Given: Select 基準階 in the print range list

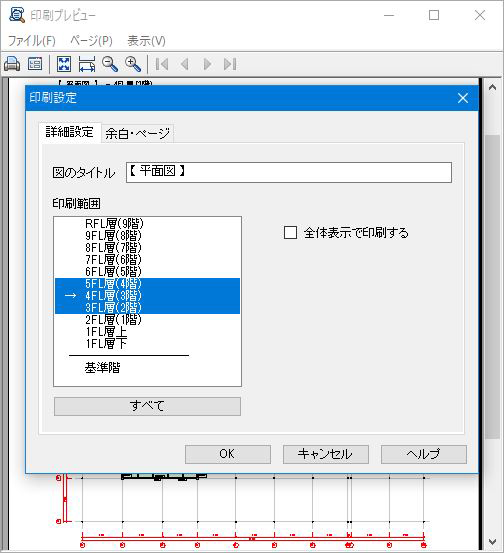Looking at the screenshot, I should [147, 368].
